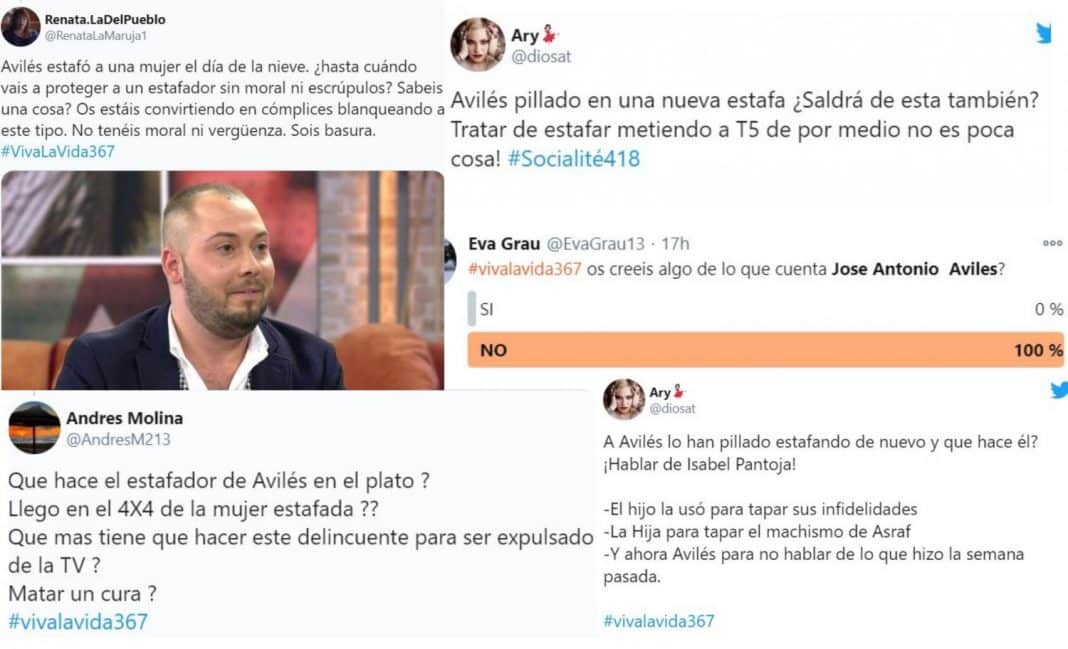Open Andres Molina's sunset avatar
This screenshot has width=1068, height=649.
[34, 428]
